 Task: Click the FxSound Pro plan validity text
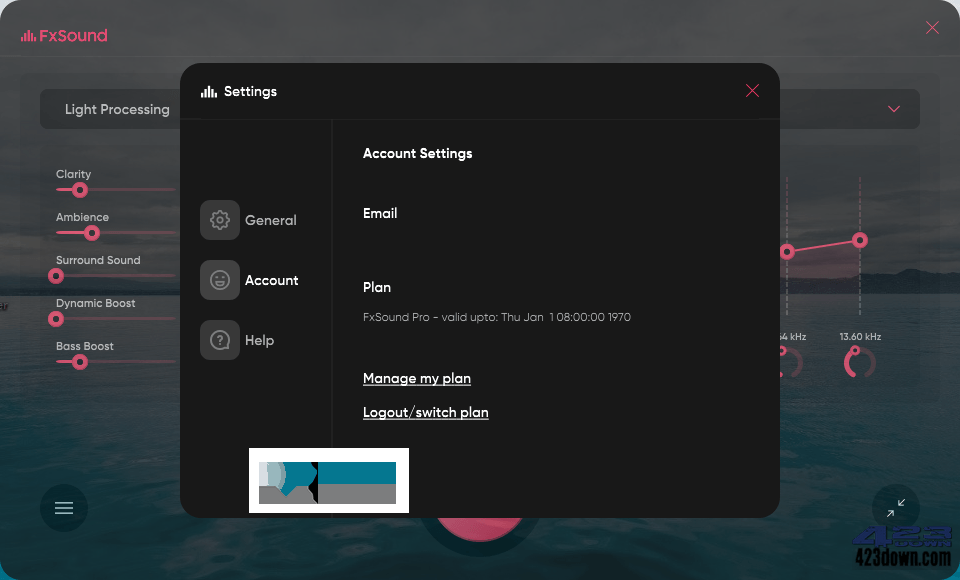tap(497, 317)
